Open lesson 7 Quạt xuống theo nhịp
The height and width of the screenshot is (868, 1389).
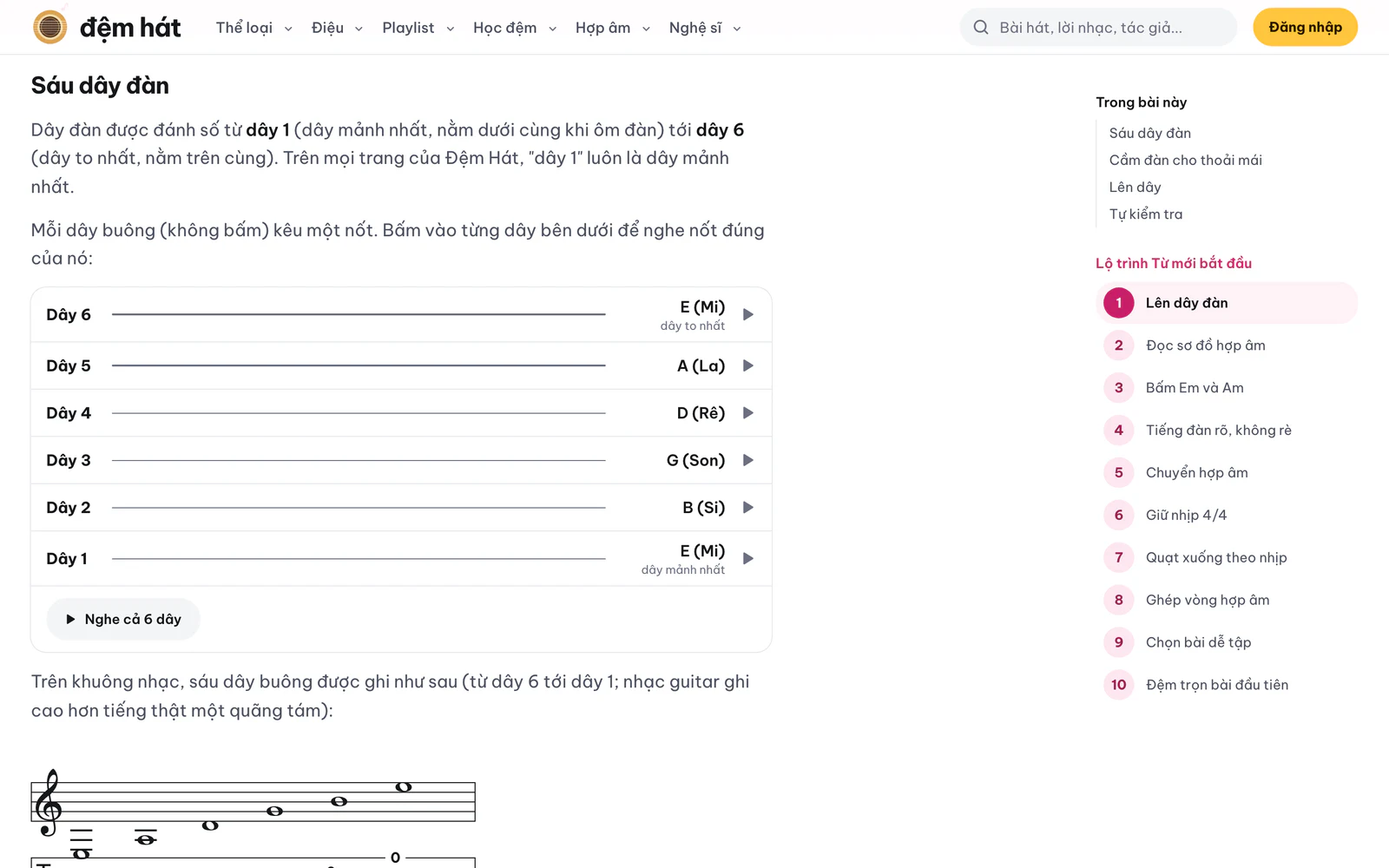1227,557
